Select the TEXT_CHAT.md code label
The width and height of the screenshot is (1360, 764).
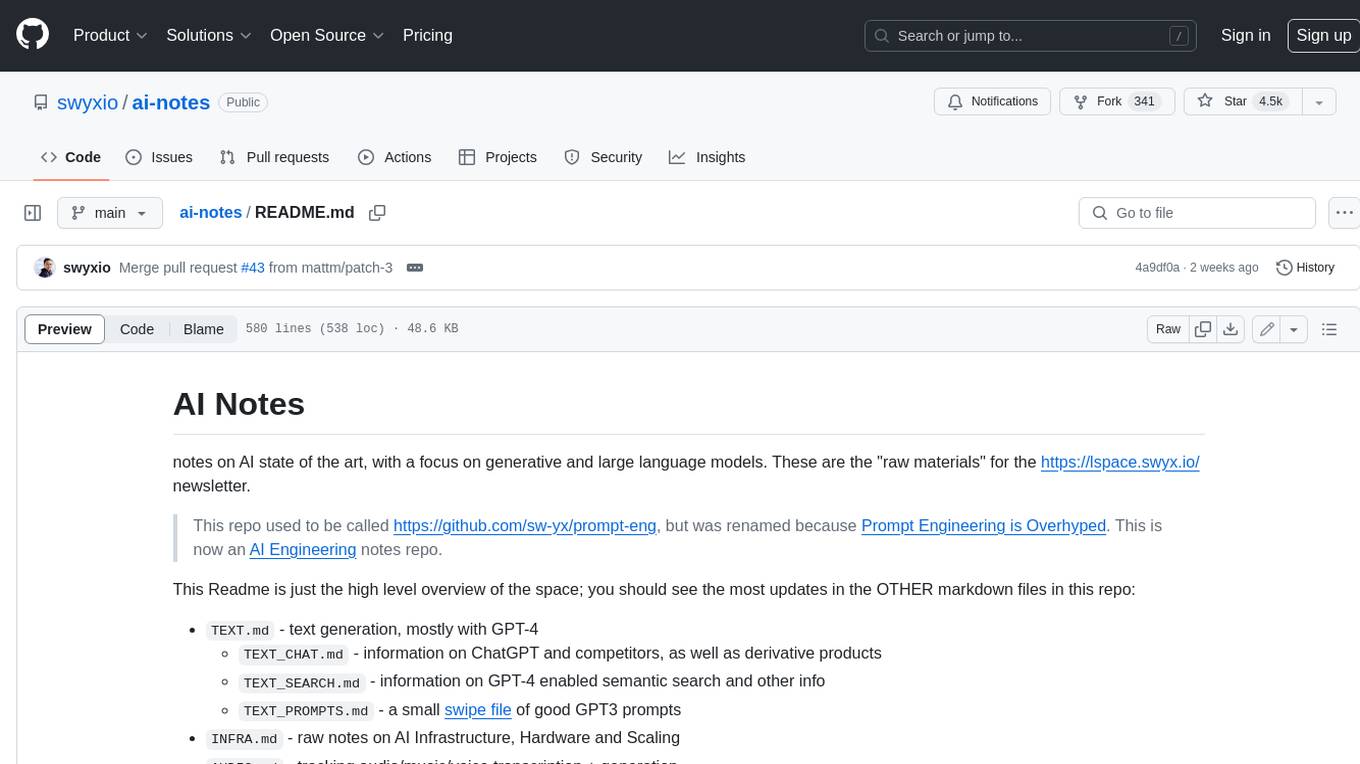pos(294,654)
